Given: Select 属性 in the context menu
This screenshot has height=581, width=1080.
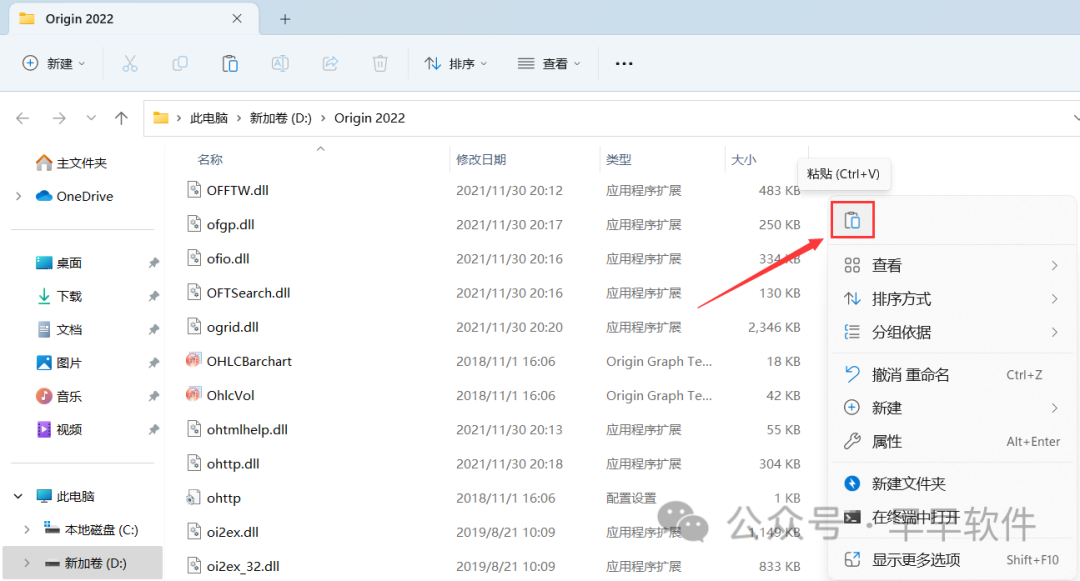Looking at the screenshot, I should tap(887, 441).
